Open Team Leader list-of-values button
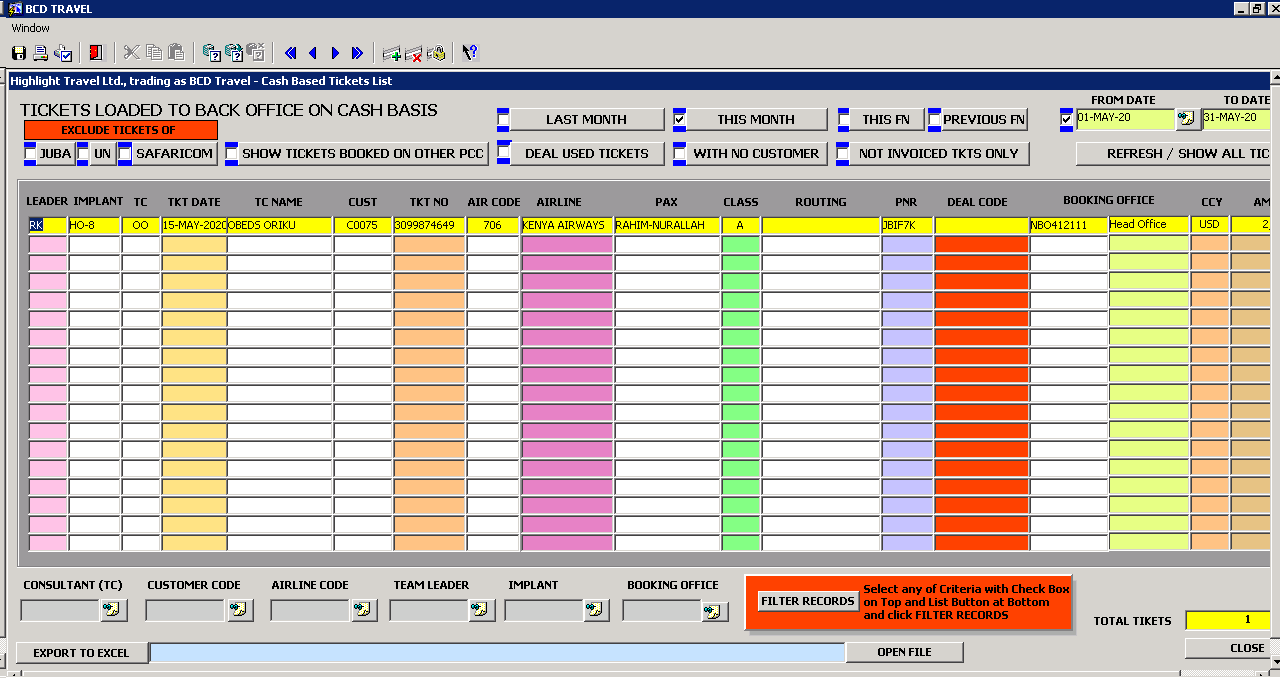 click(x=482, y=609)
